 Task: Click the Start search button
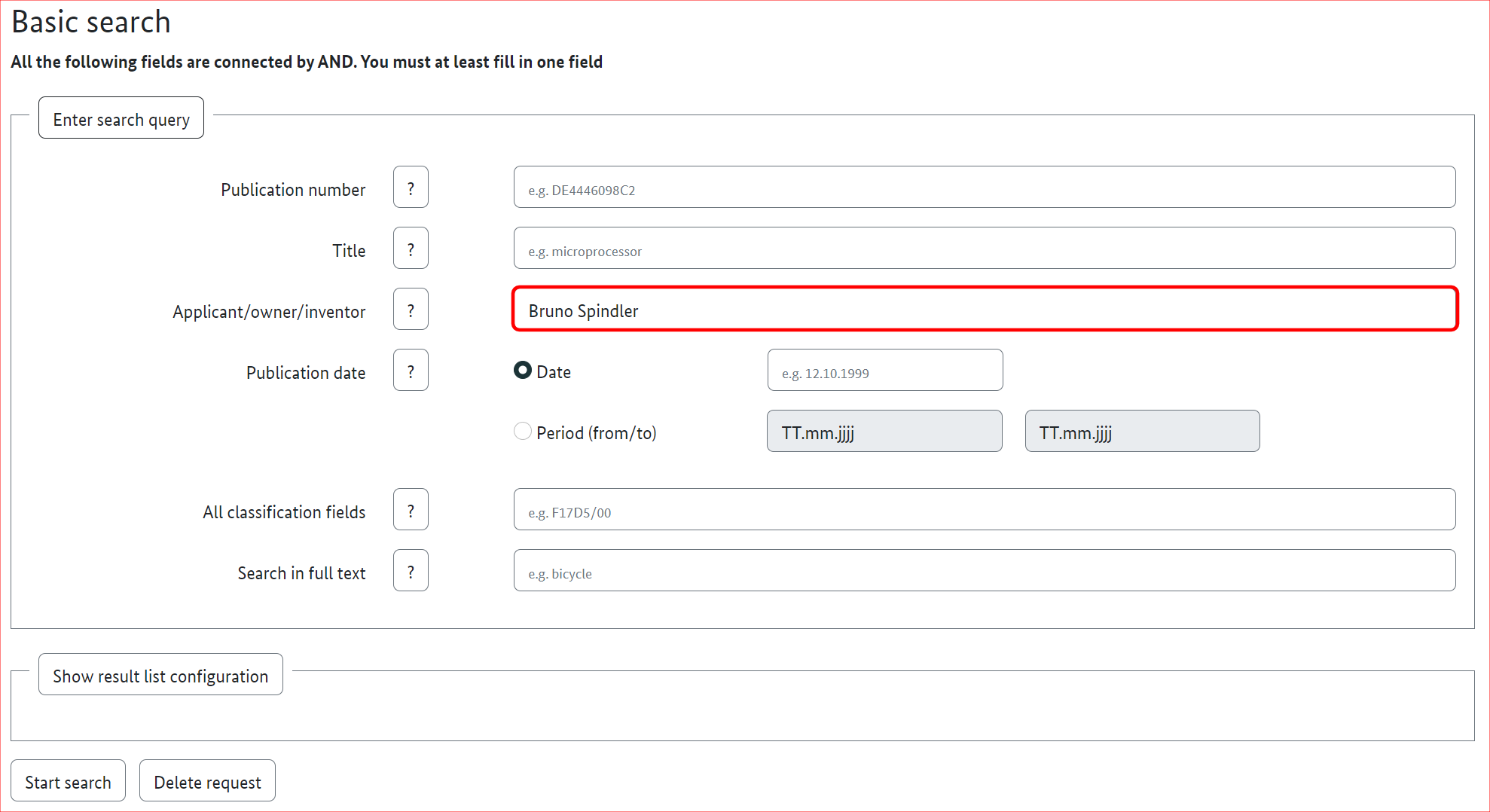point(68,781)
